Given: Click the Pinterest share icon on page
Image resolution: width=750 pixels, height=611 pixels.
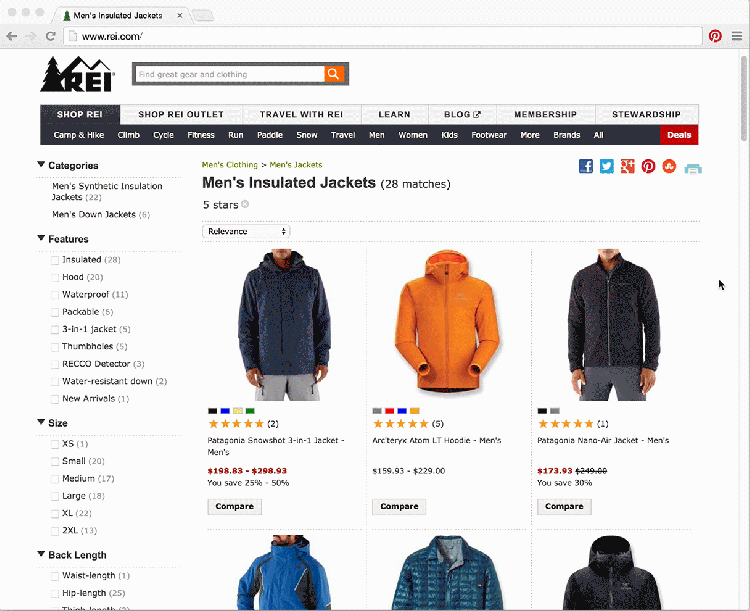Looking at the screenshot, I should point(649,166).
